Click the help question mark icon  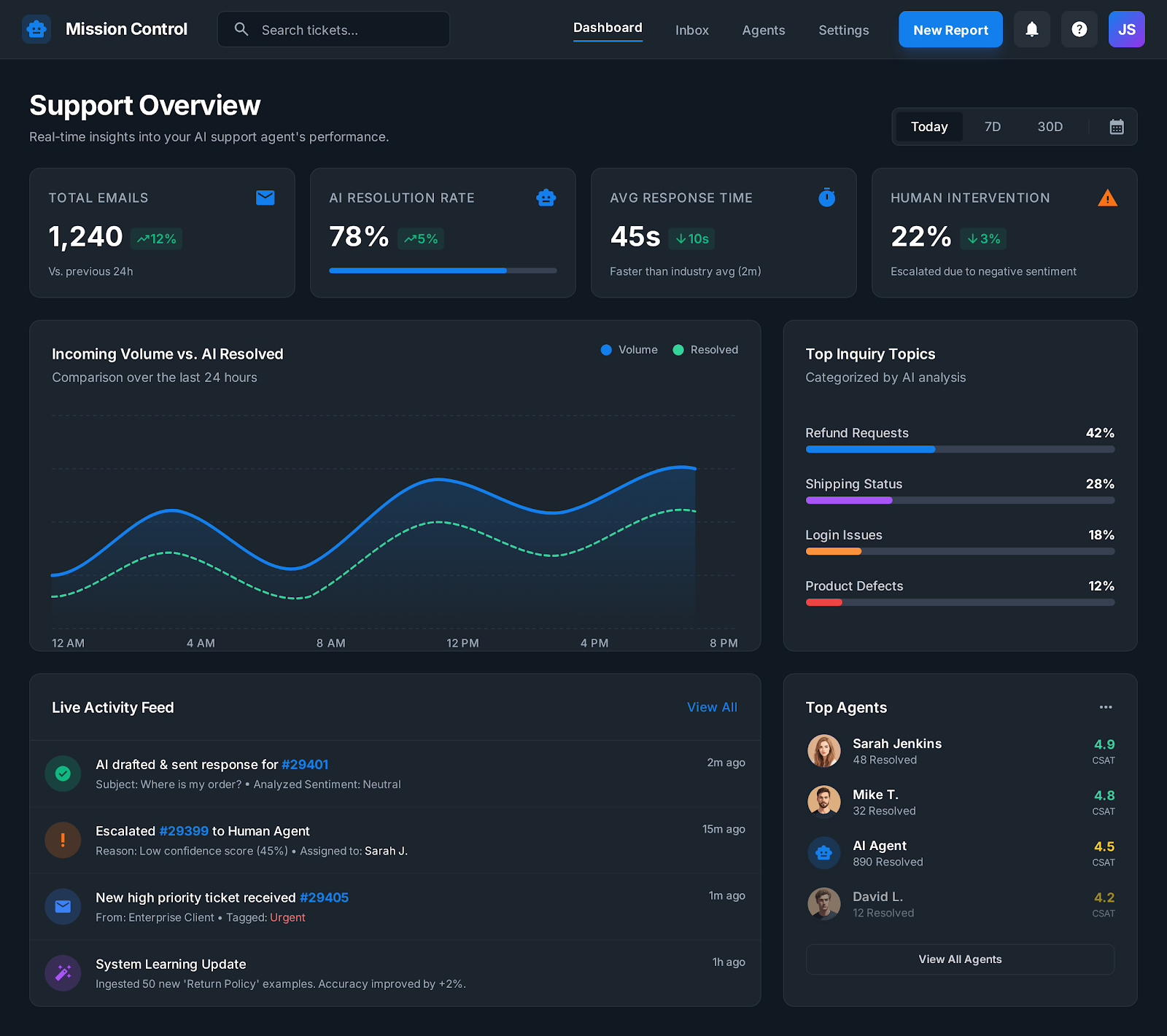click(x=1079, y=29)
